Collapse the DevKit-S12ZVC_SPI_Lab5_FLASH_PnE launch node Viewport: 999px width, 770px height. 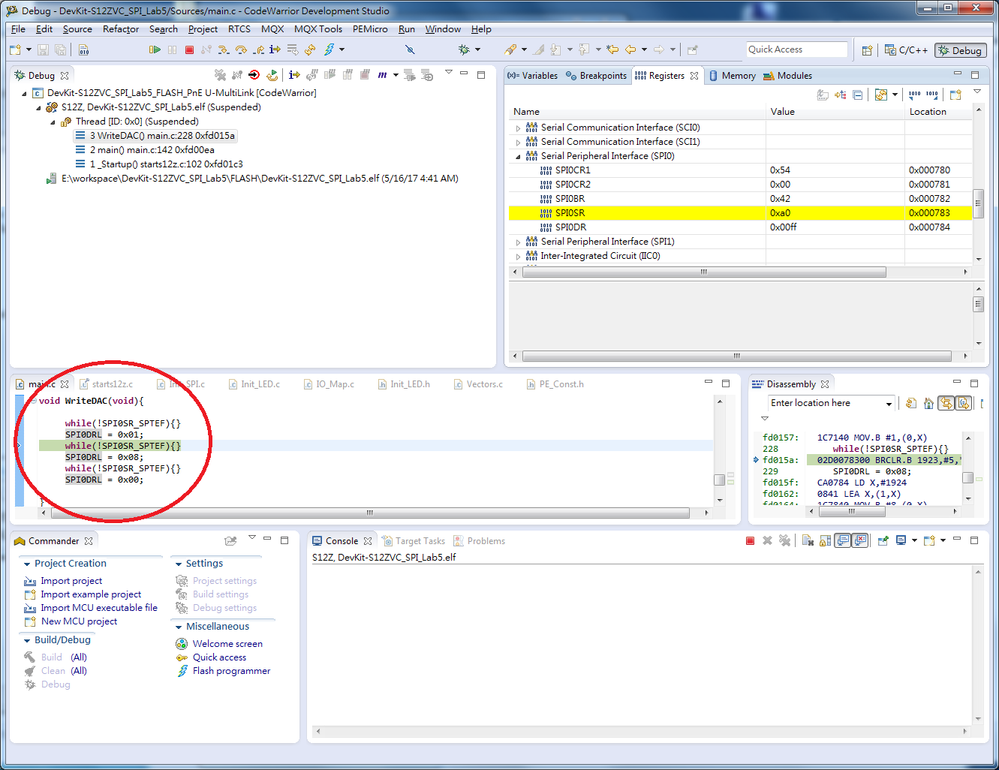[24, 93]
